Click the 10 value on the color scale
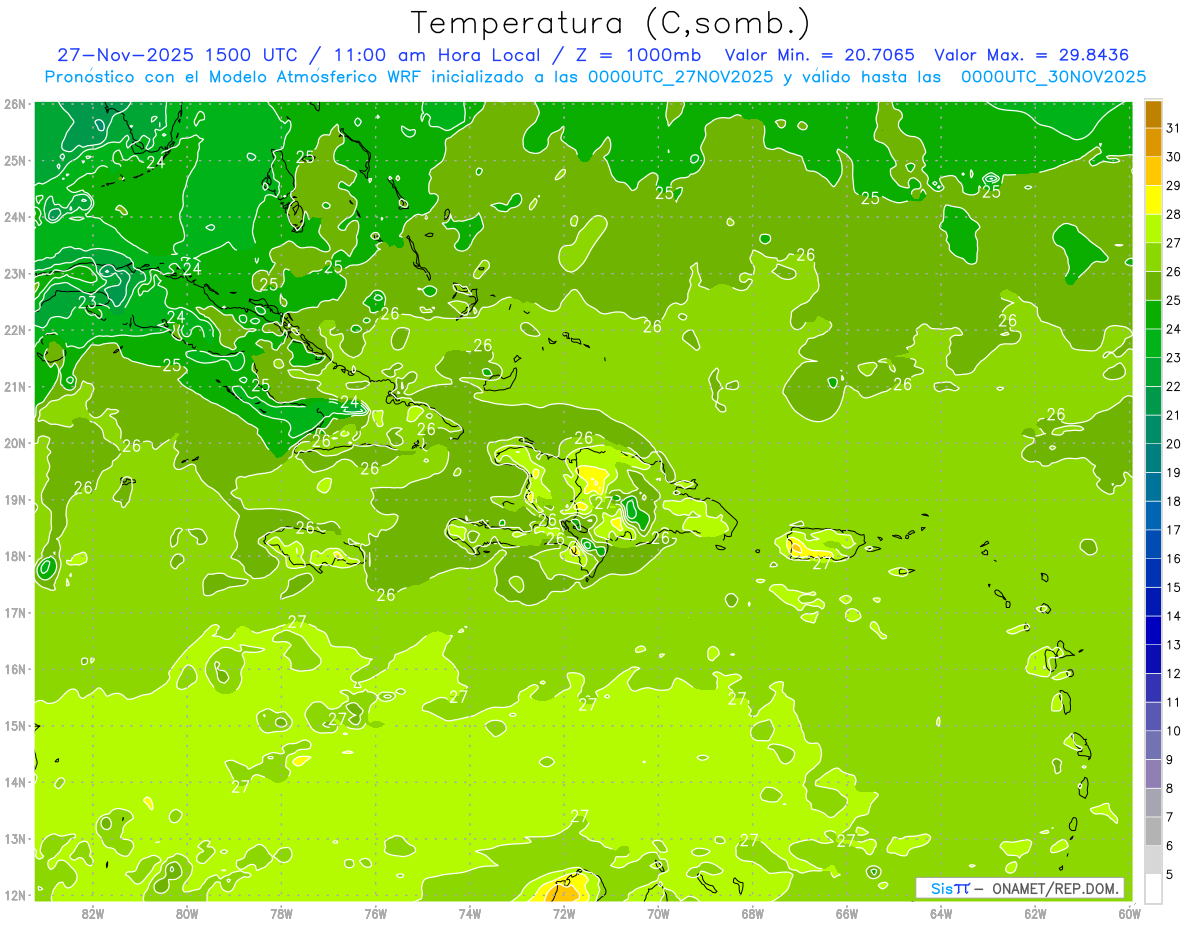1200x927 pixels. (x=1172, y=731)
